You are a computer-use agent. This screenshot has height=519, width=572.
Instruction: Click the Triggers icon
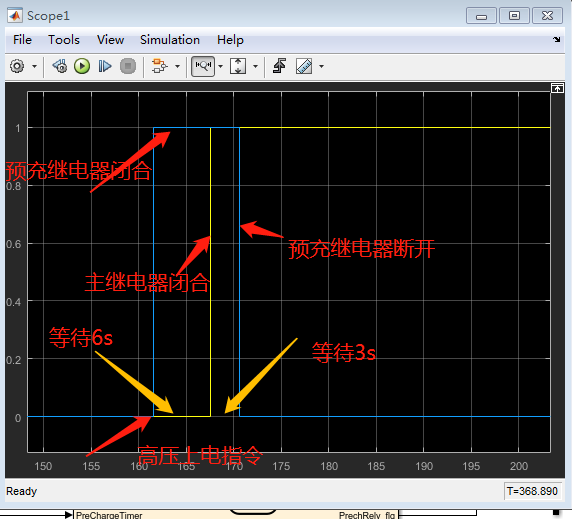pos(279,66)
